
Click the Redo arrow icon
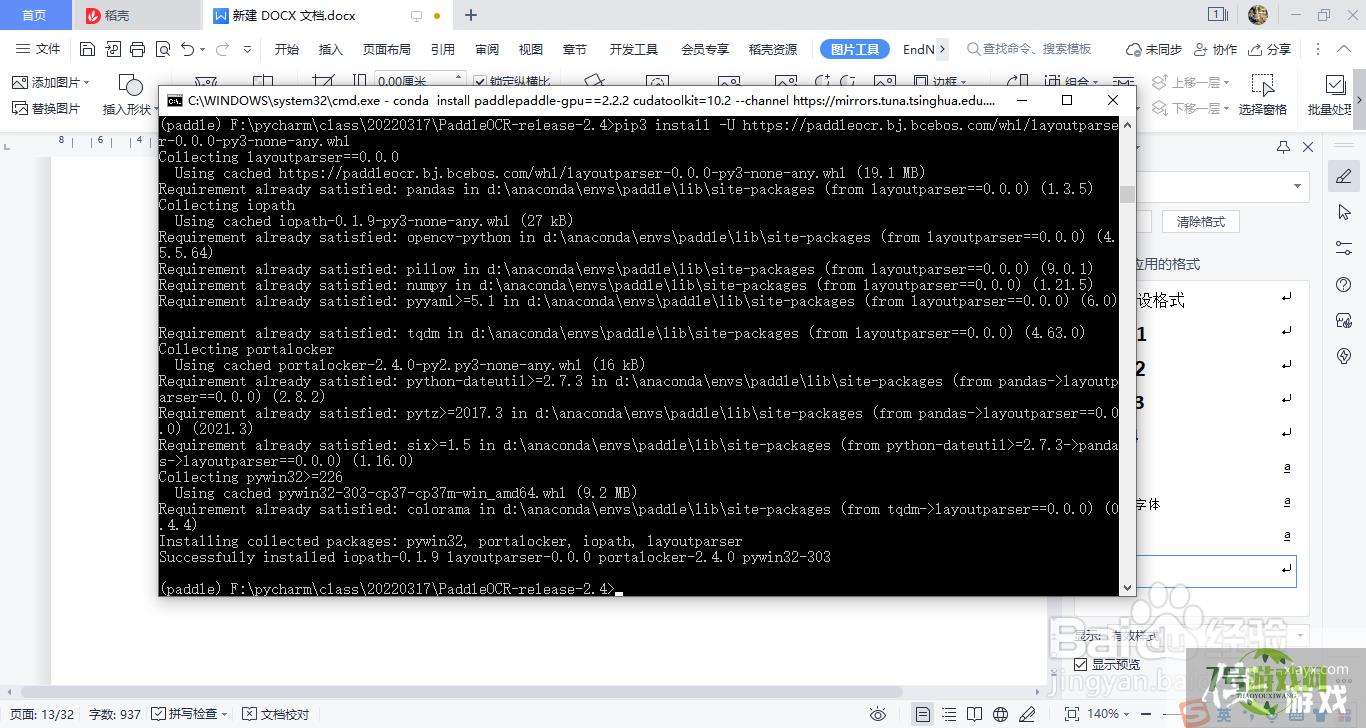223,49
